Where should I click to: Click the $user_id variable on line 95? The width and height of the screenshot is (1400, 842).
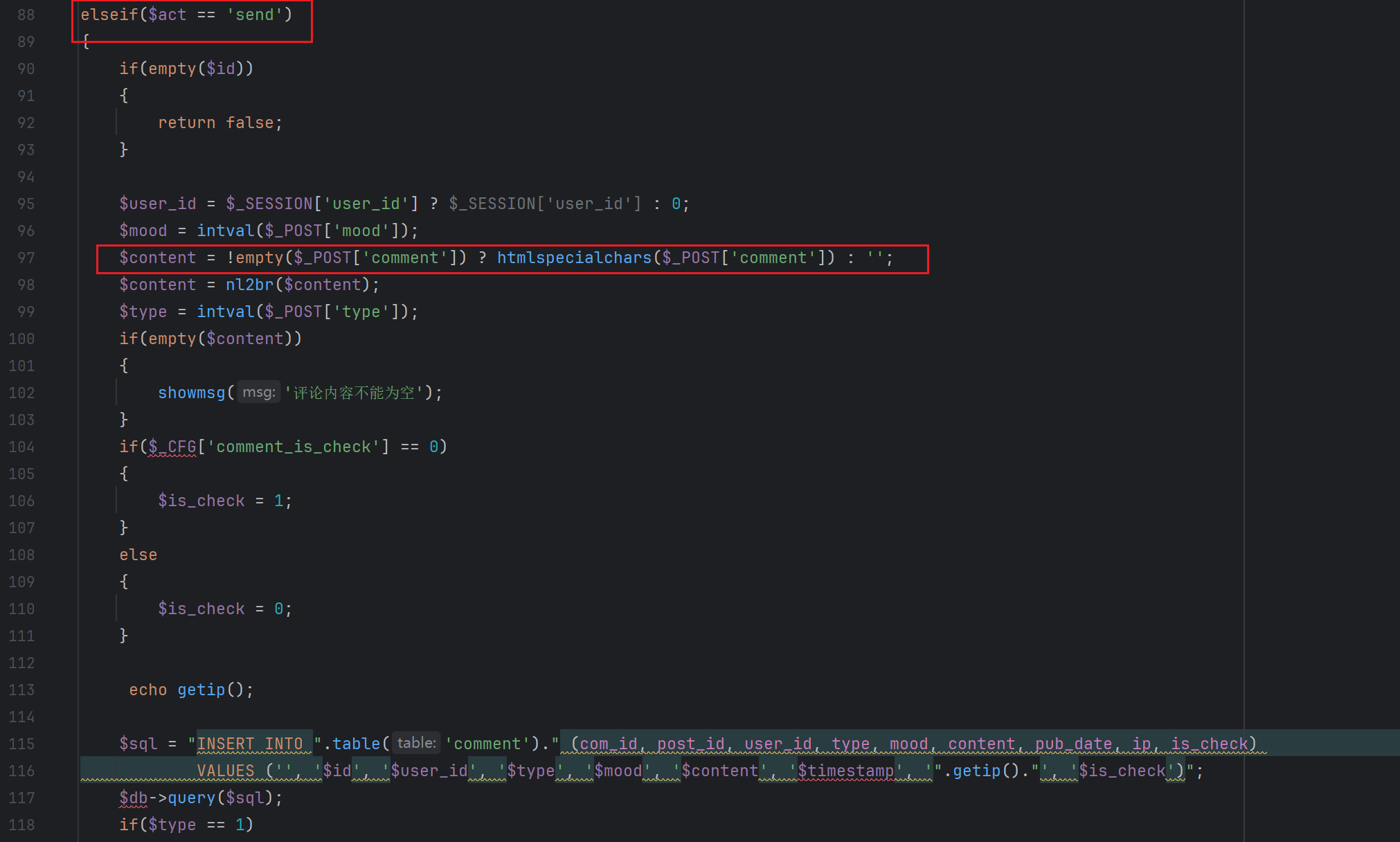pyautogui.click(x=158, y=204)
